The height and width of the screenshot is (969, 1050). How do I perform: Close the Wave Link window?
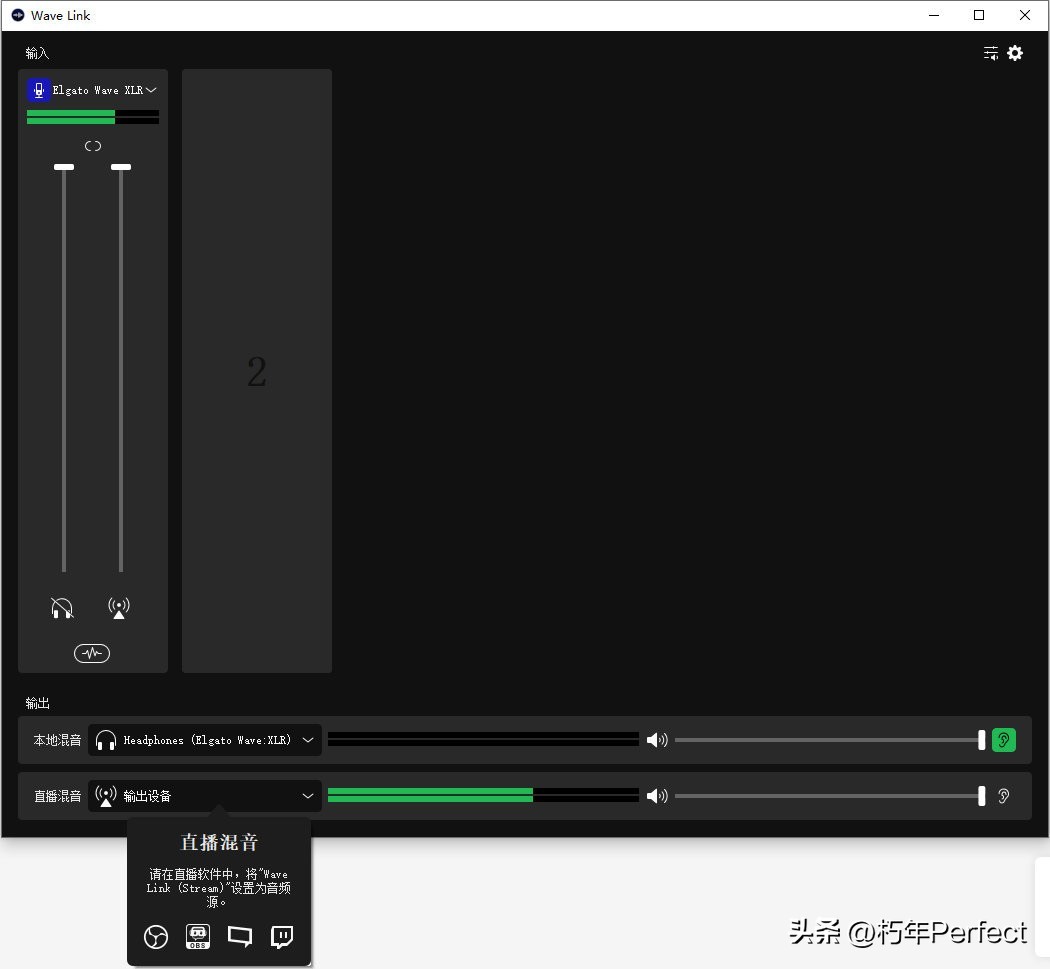point(1025,15)
